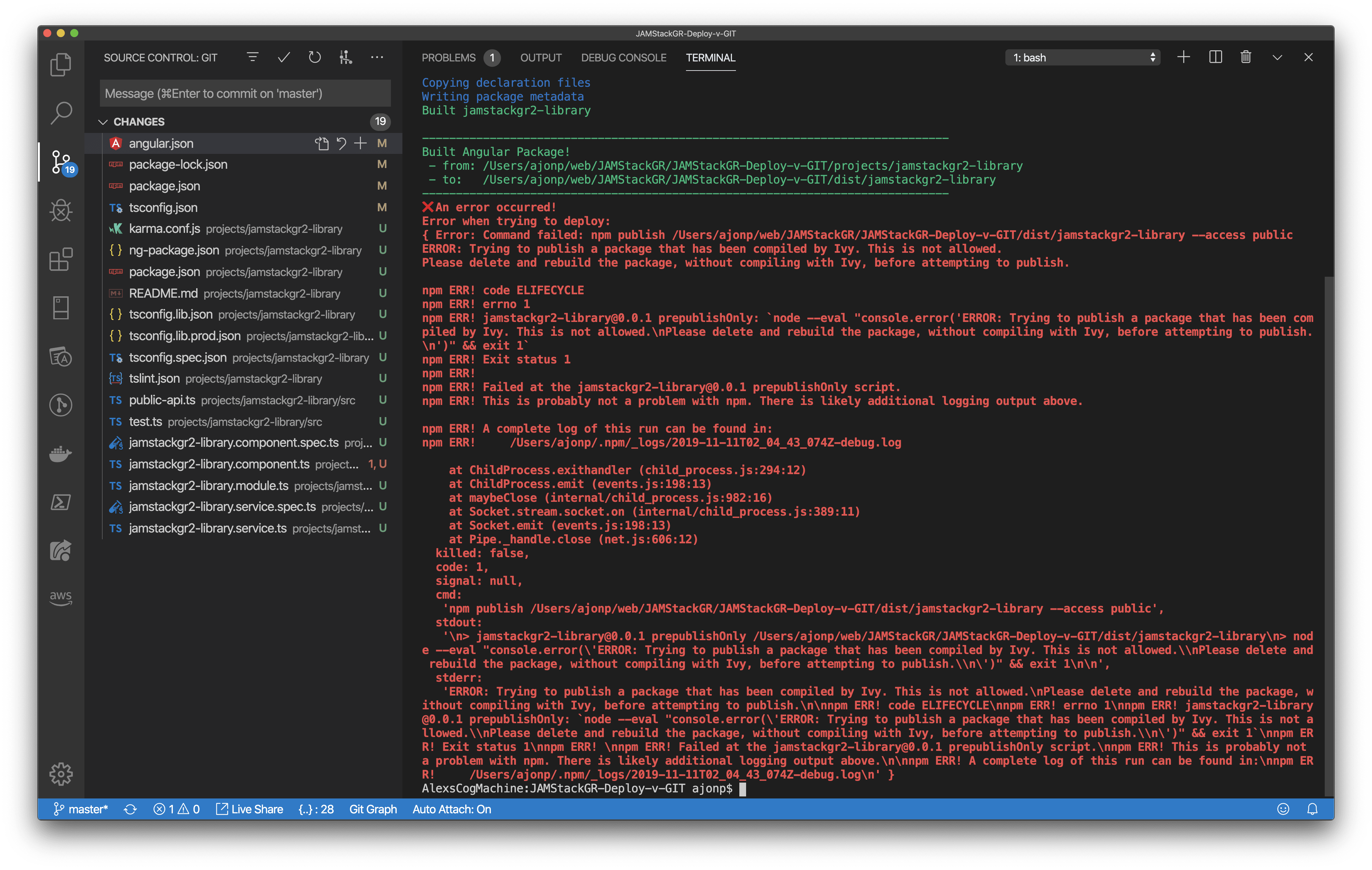Open source control More Actions ellipsis

point(377,57)
